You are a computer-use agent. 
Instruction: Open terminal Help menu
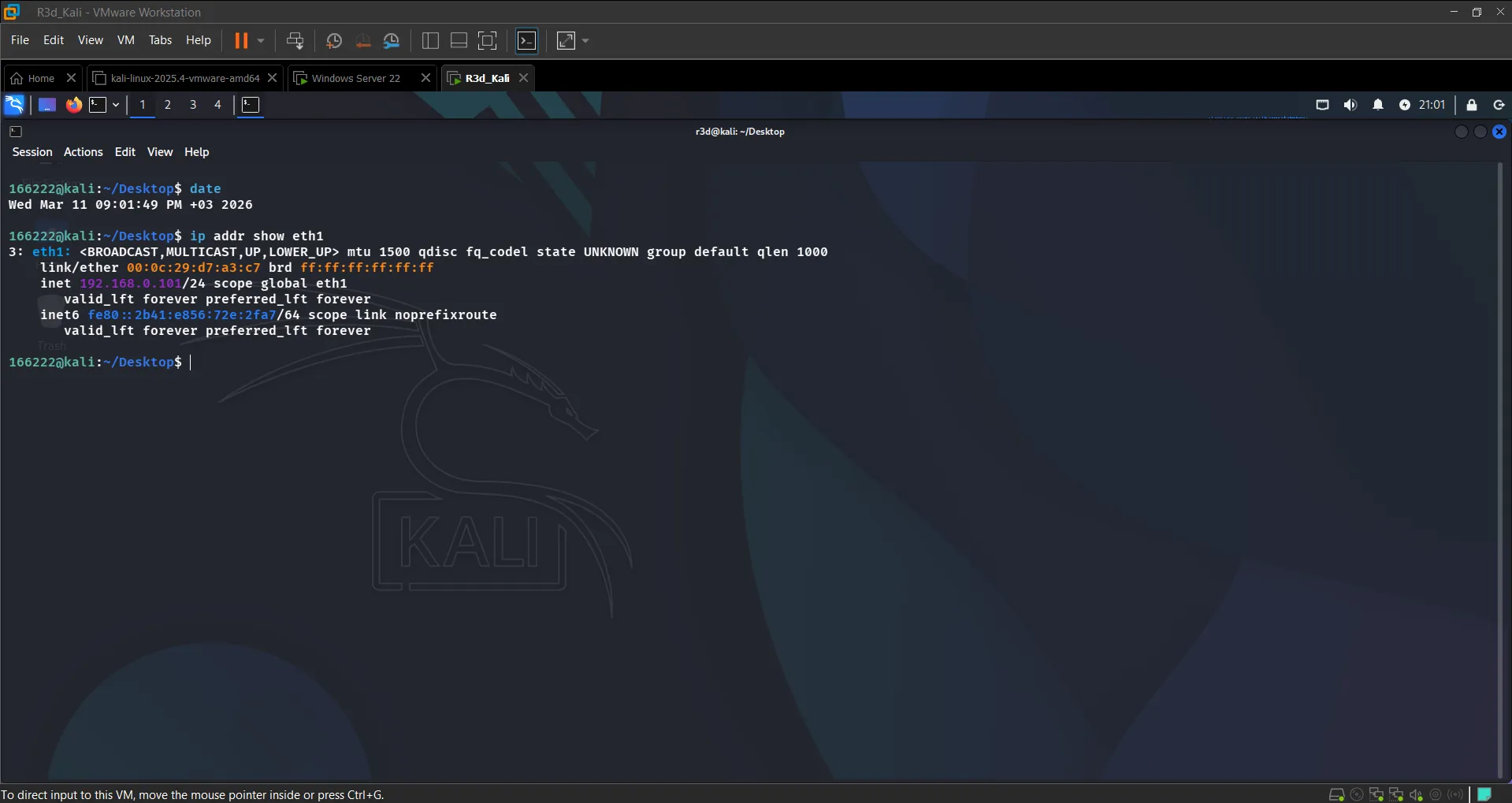point(197,152)
